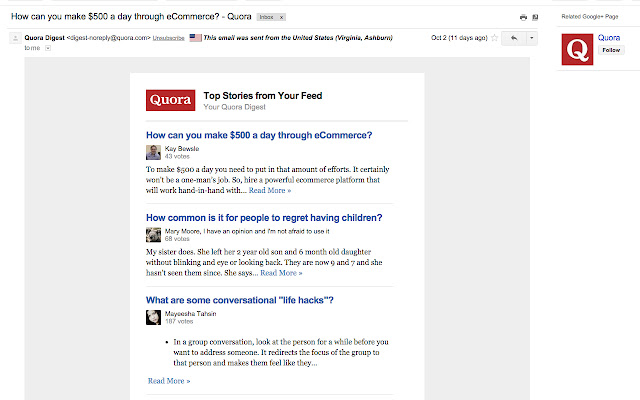Read More on the regret children answer
Viewport: 640px width, 400px height.
tap(281, 273)
